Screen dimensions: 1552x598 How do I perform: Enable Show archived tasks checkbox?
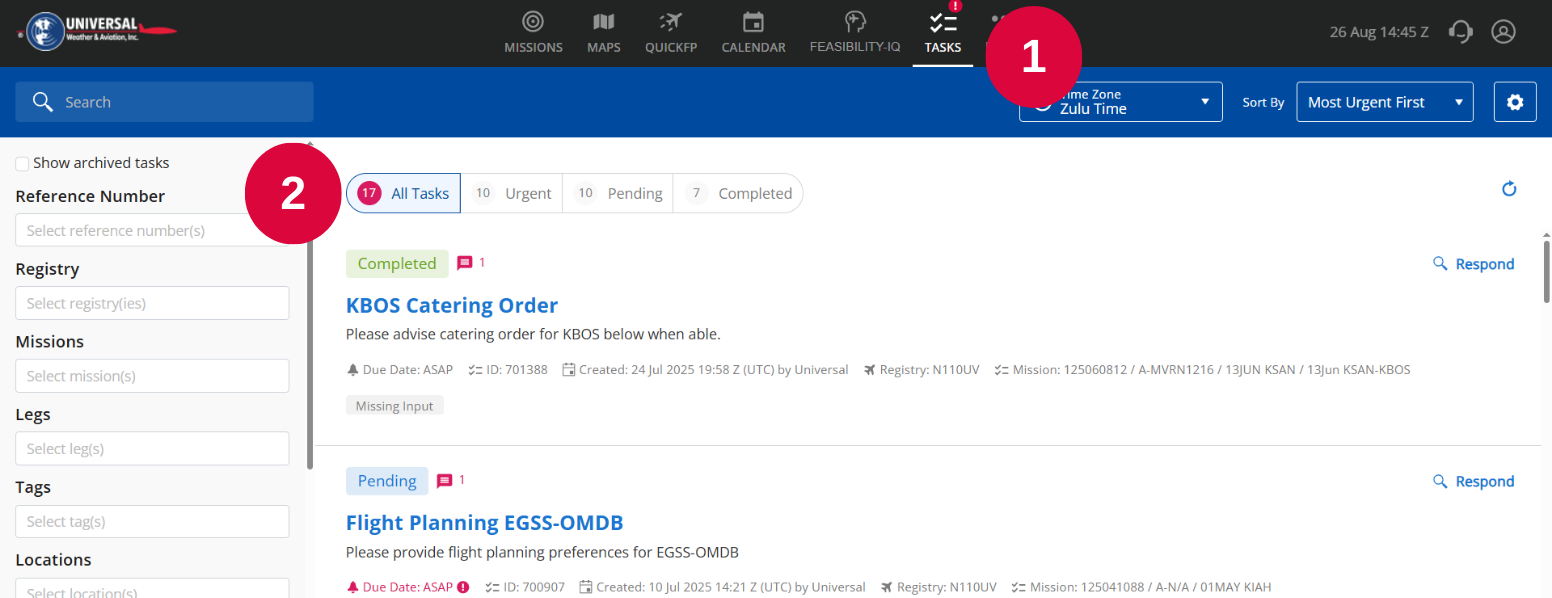pos(22,163)
